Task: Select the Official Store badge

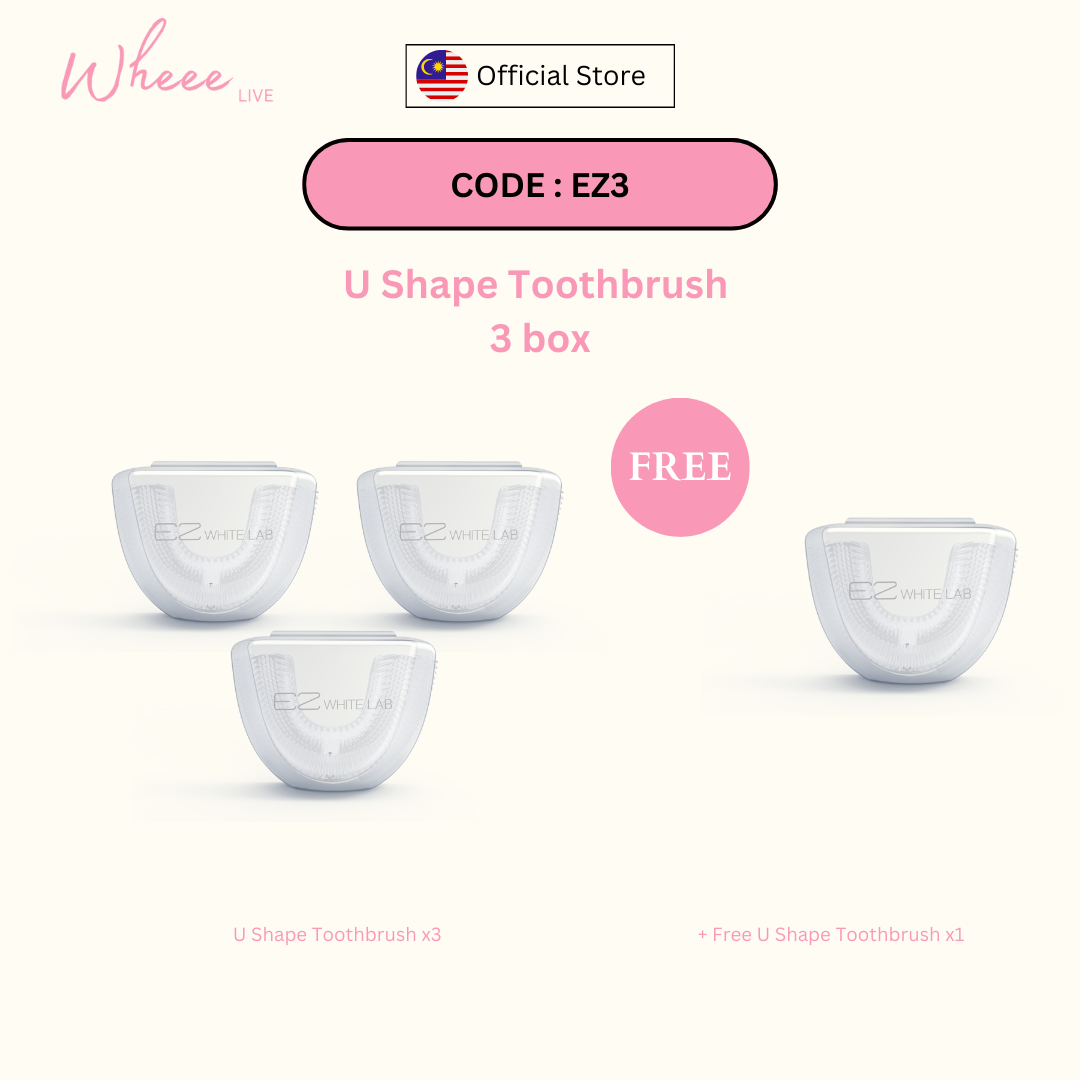Action: (x=540, y=76)
